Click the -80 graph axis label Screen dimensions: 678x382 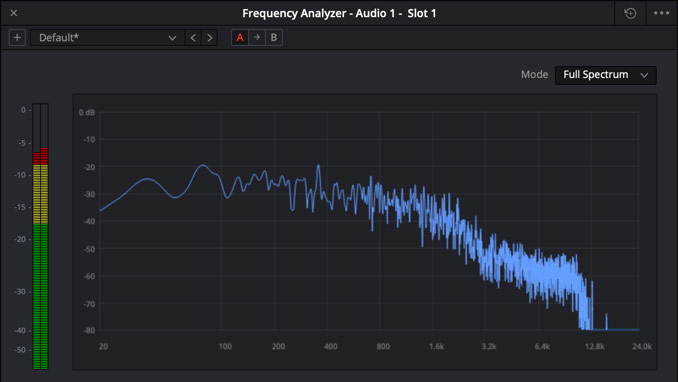[x=89, y=330]
